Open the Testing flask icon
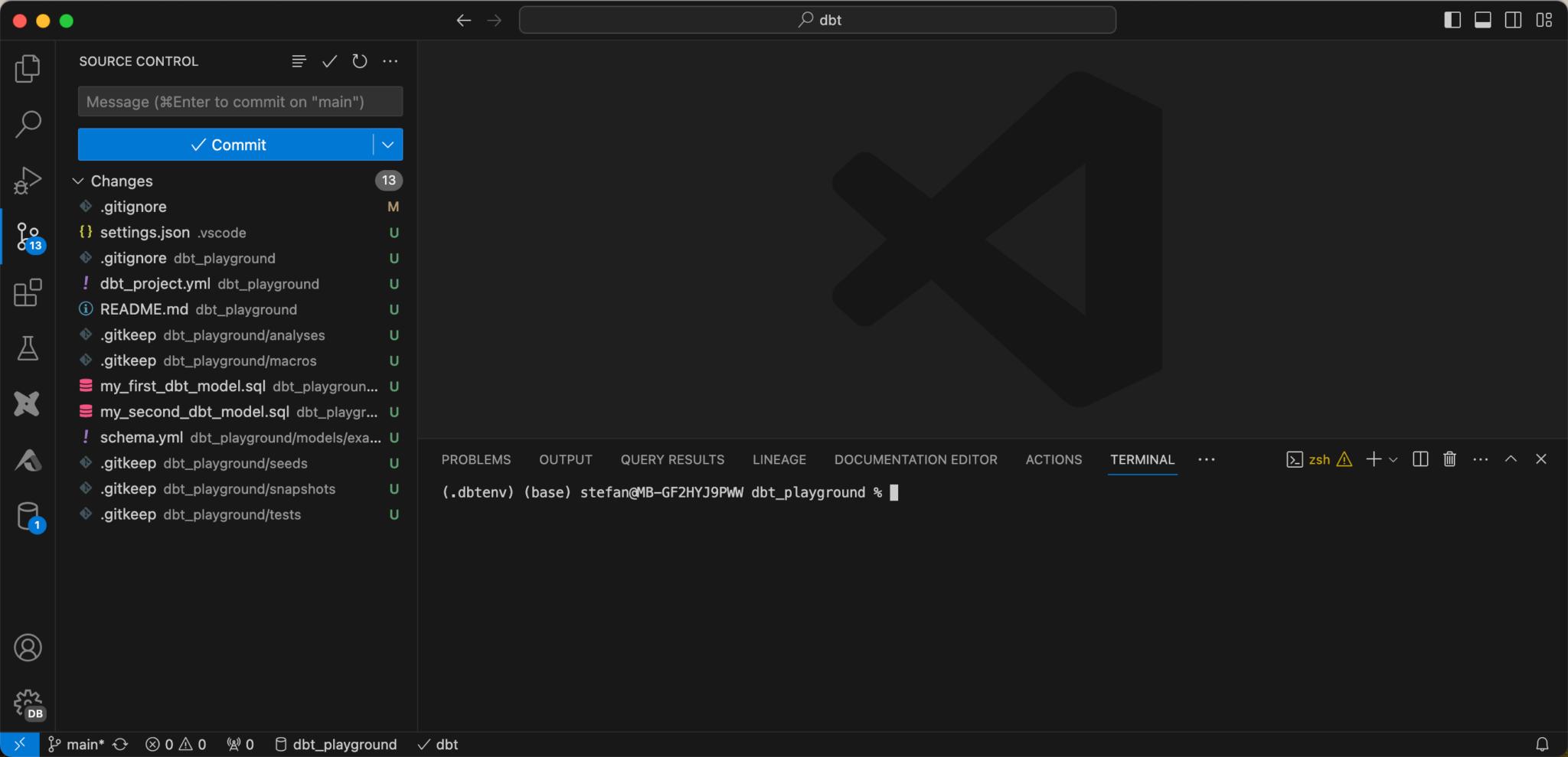 (28, 348)
